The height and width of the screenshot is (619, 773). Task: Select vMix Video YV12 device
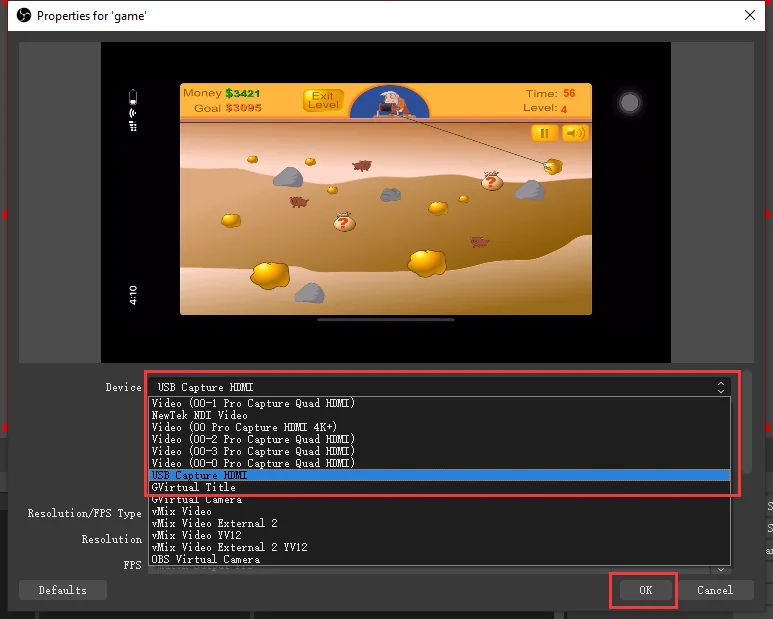click(439, 535)
